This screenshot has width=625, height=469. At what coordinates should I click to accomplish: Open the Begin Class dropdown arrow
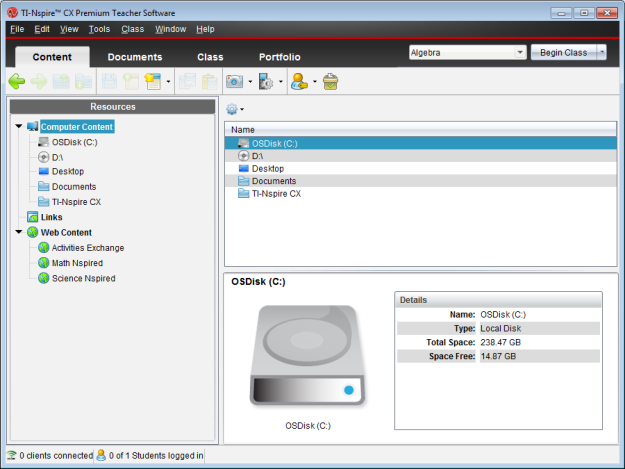tap(602, 52)
